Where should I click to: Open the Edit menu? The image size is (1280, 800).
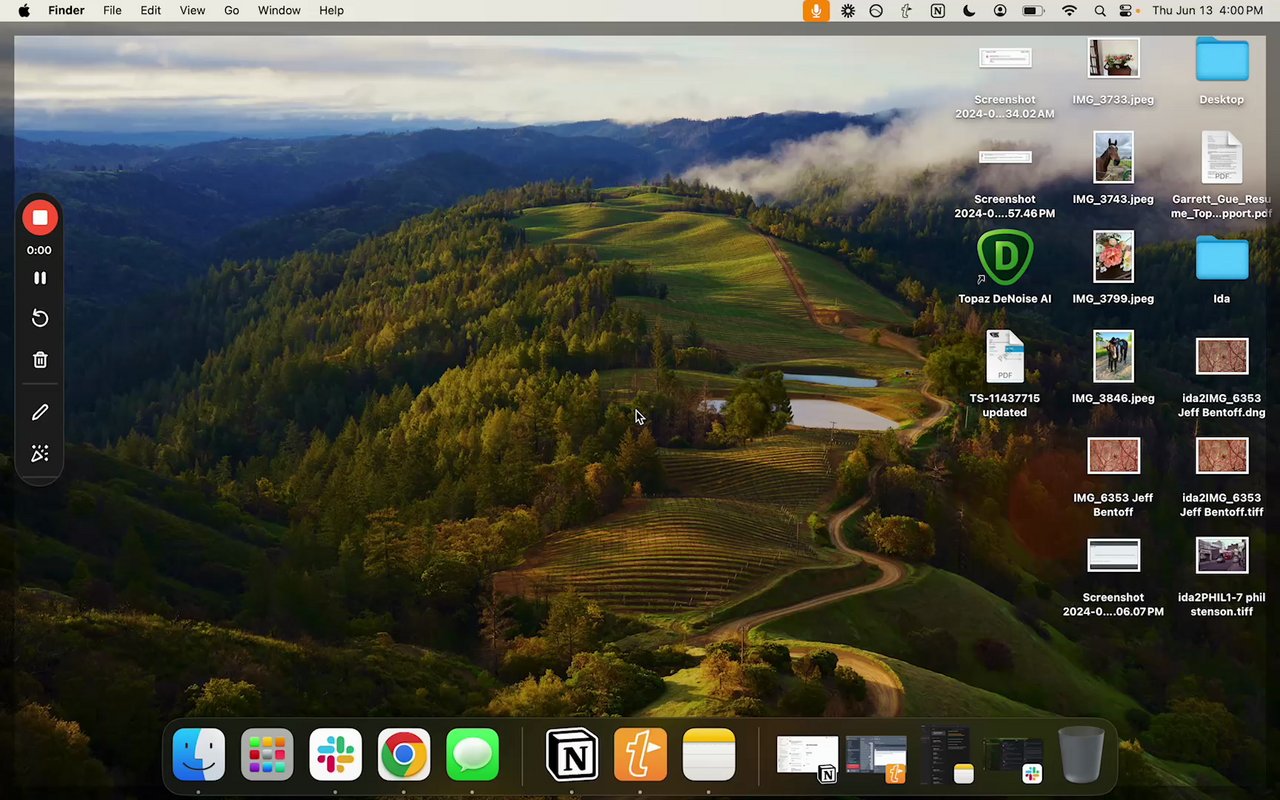coord(150,10)
